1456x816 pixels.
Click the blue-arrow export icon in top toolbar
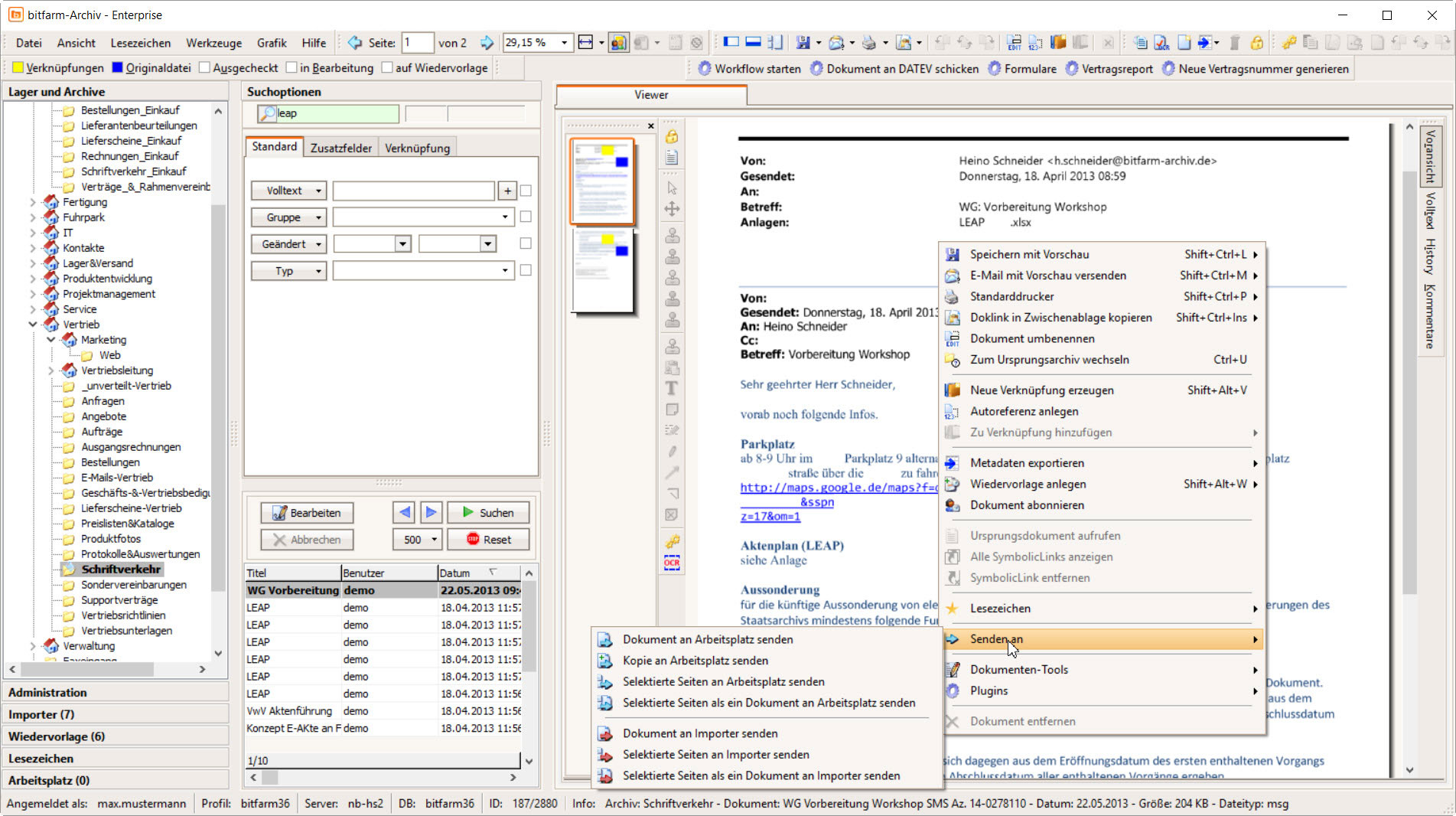click(1205, 43)
